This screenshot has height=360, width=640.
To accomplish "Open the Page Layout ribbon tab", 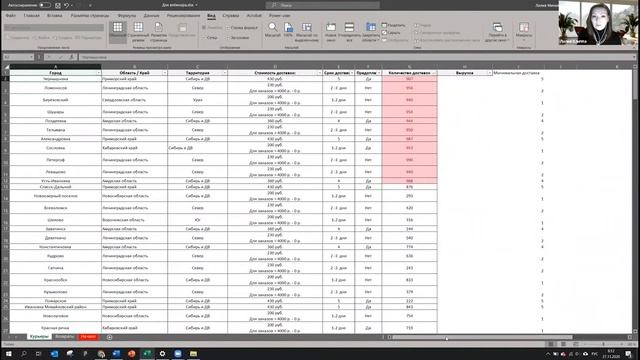I will click(90, 16).
